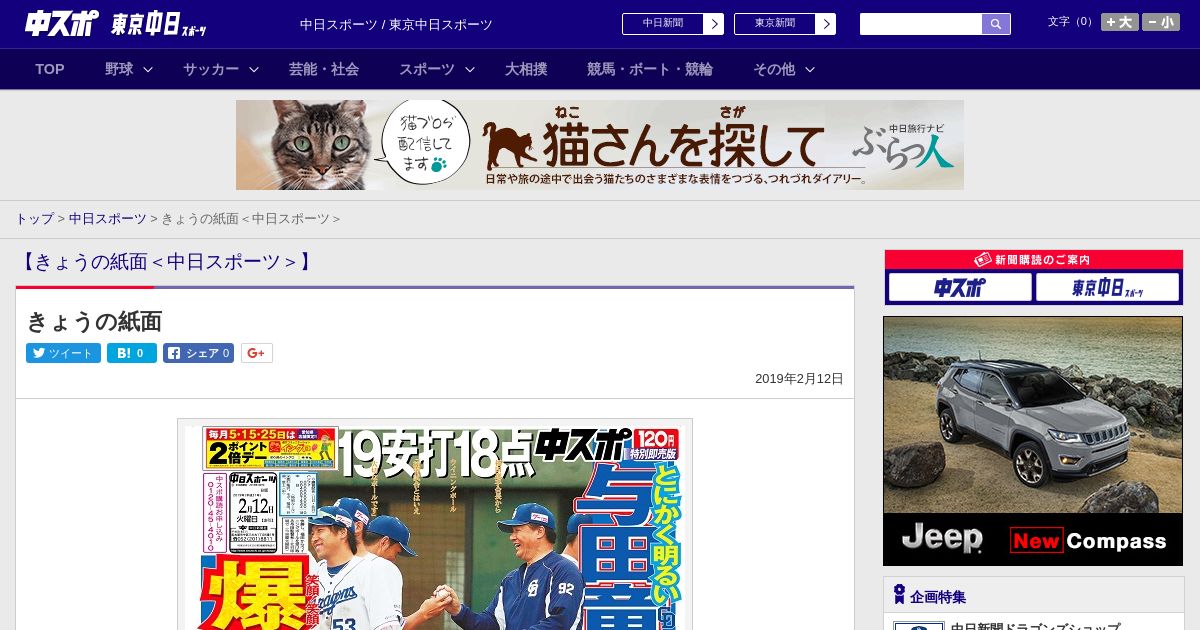Click the 文字（0） text size label
This screenshot has height=630, width=1200.
pos(1070,22)
